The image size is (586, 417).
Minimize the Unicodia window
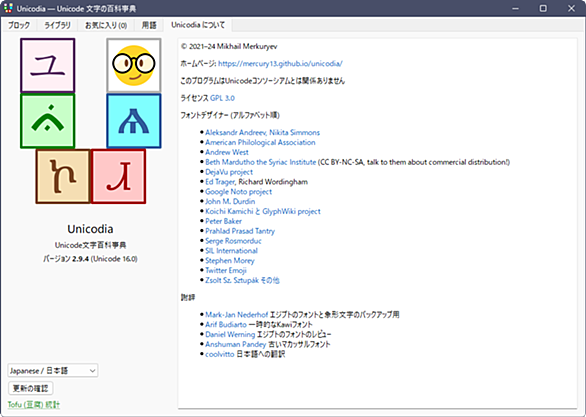tap(515, 8)
